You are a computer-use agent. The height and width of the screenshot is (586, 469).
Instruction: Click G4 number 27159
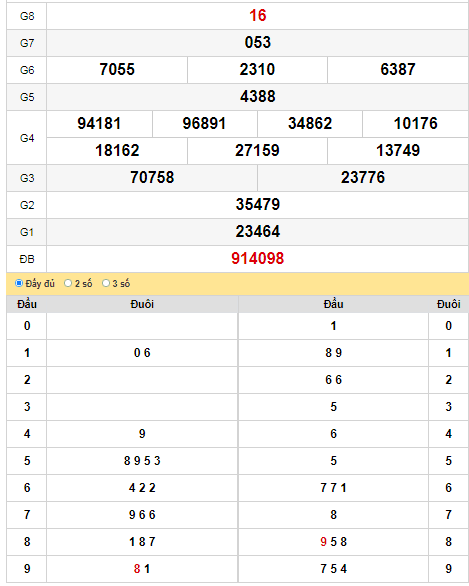click(257, 151)
